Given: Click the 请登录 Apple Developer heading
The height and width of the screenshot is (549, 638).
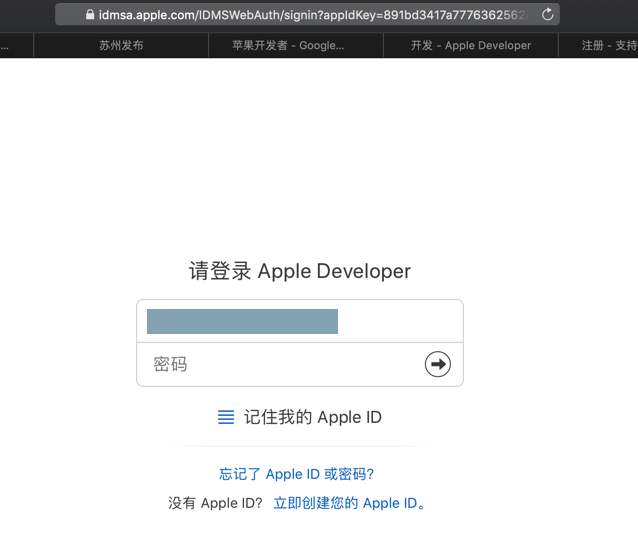Looking at the screenshot, I should [x=300, y=271].
